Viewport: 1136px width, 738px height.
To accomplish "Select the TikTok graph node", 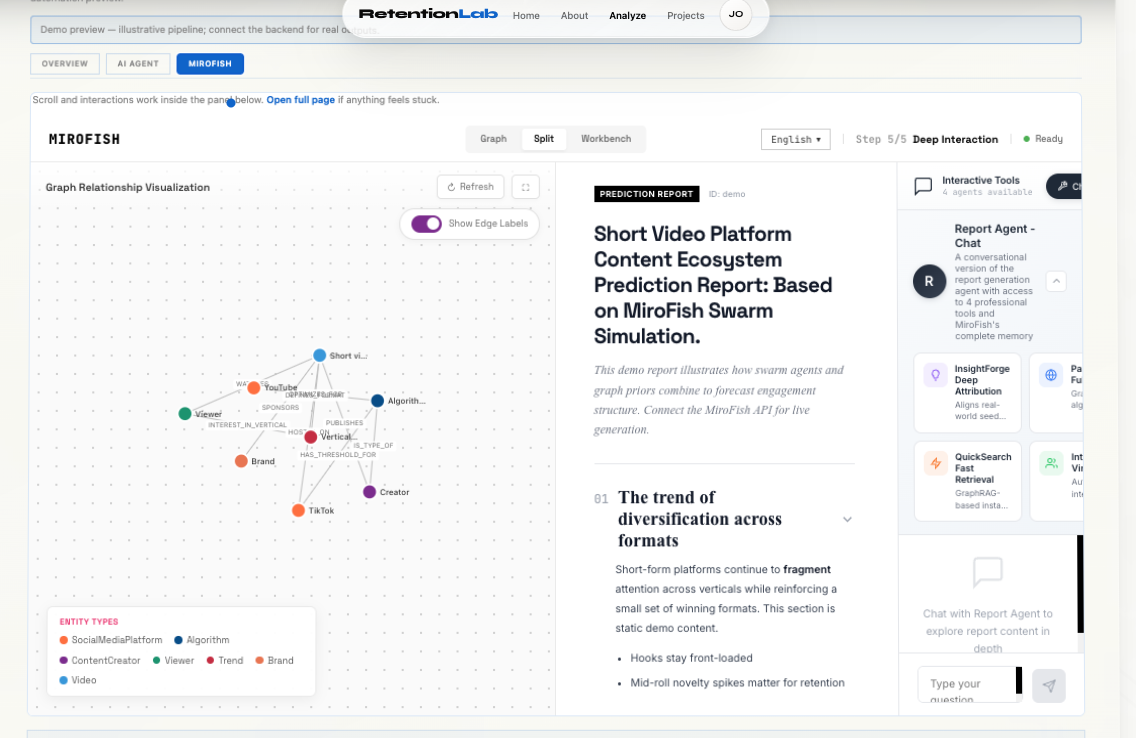I will click(298, 511).
